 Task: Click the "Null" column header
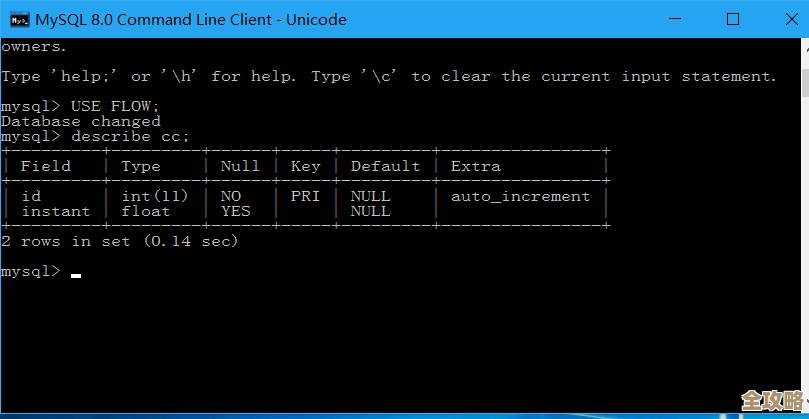click(x=240, y=166)
